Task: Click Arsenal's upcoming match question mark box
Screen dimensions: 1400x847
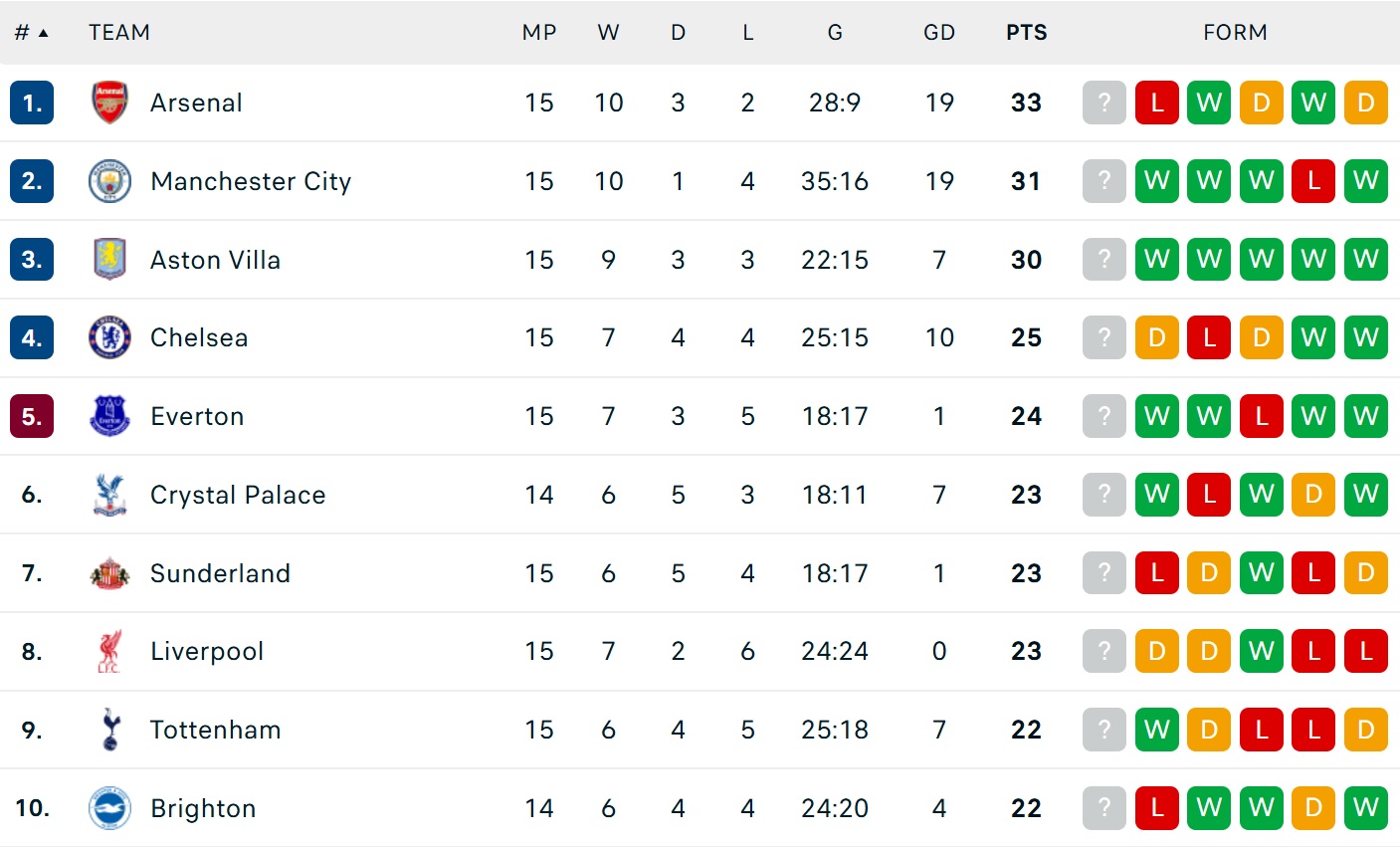Action: click(1103, 103)
